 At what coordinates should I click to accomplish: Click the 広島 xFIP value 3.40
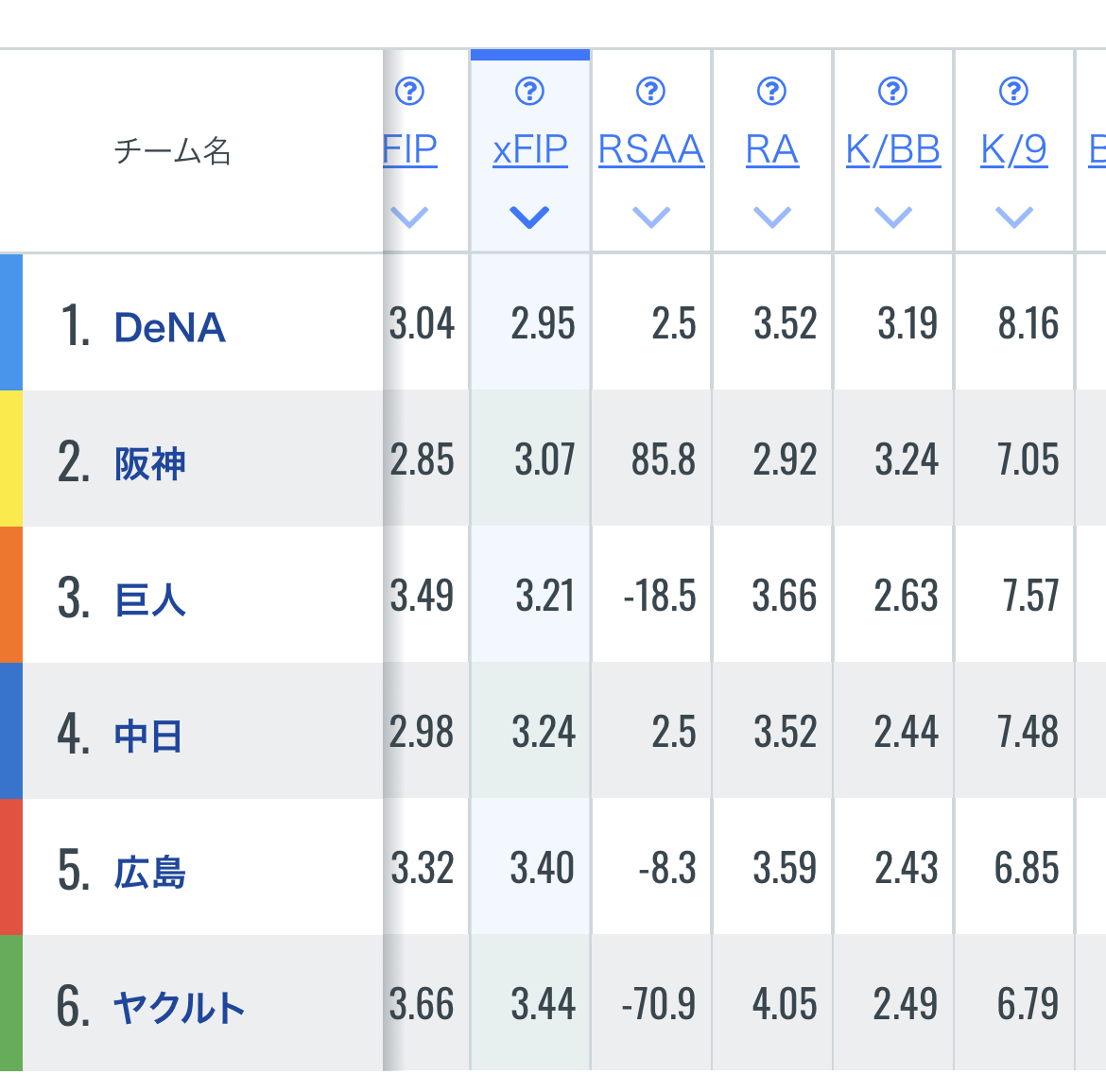(x=542, y=868)
